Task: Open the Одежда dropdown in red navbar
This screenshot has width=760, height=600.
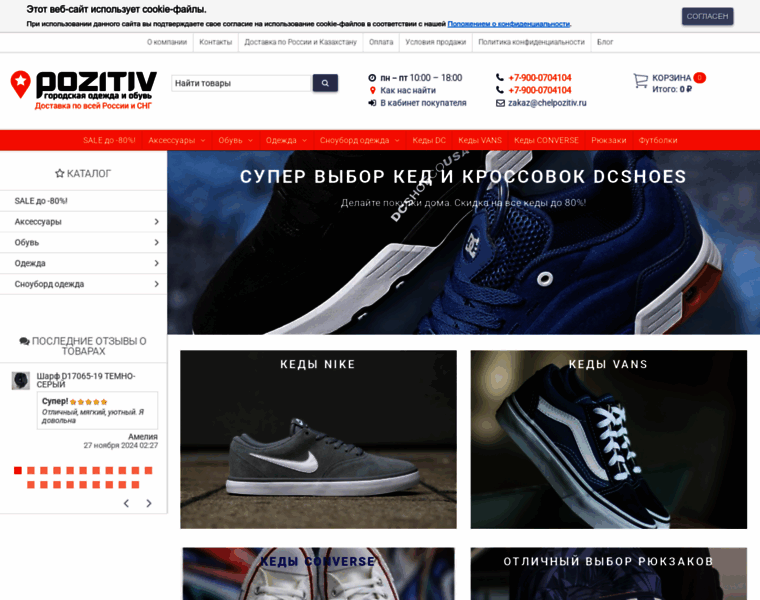Action: click(x=286, y=140)
